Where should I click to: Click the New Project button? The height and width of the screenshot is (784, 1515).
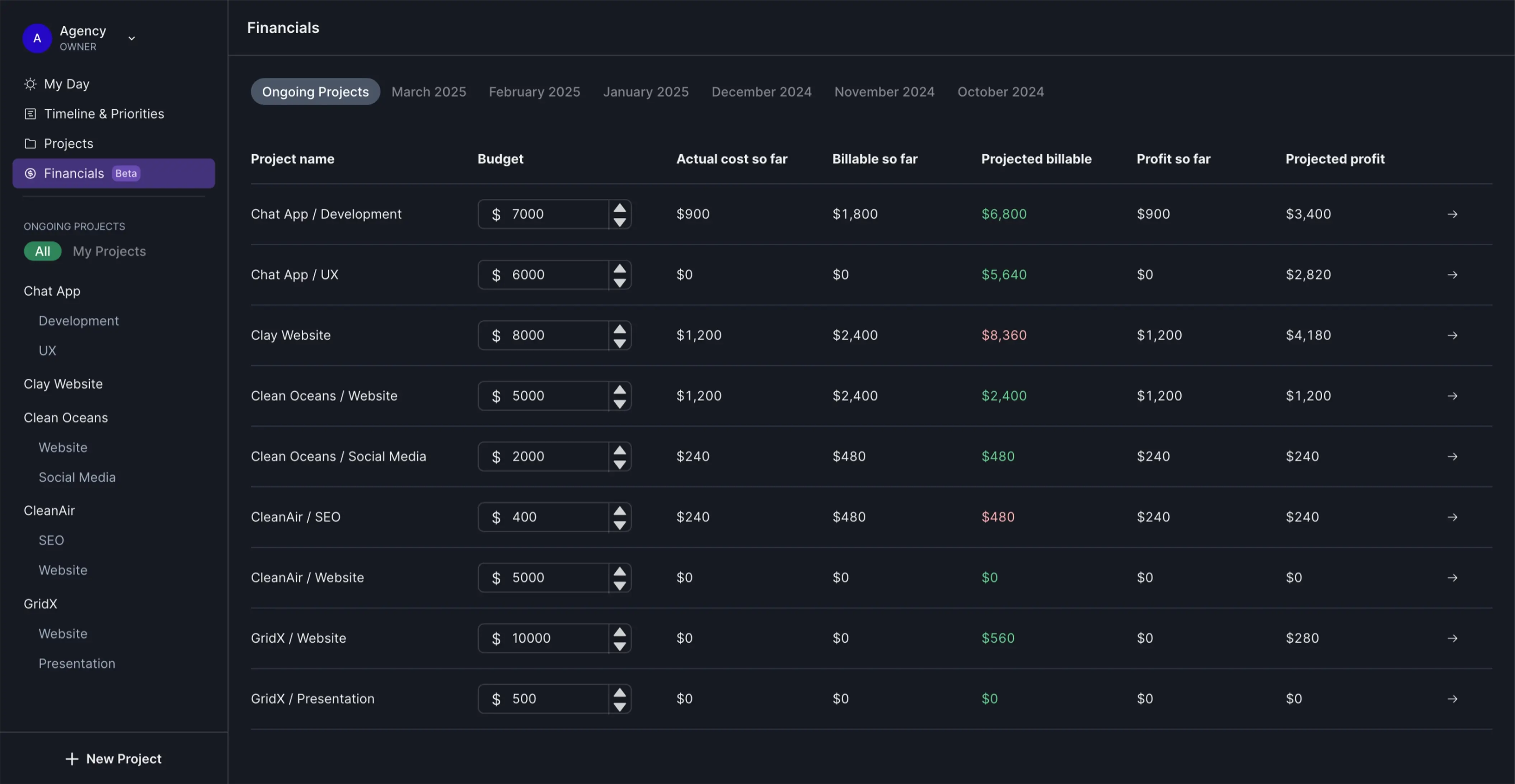pos(113,759)
